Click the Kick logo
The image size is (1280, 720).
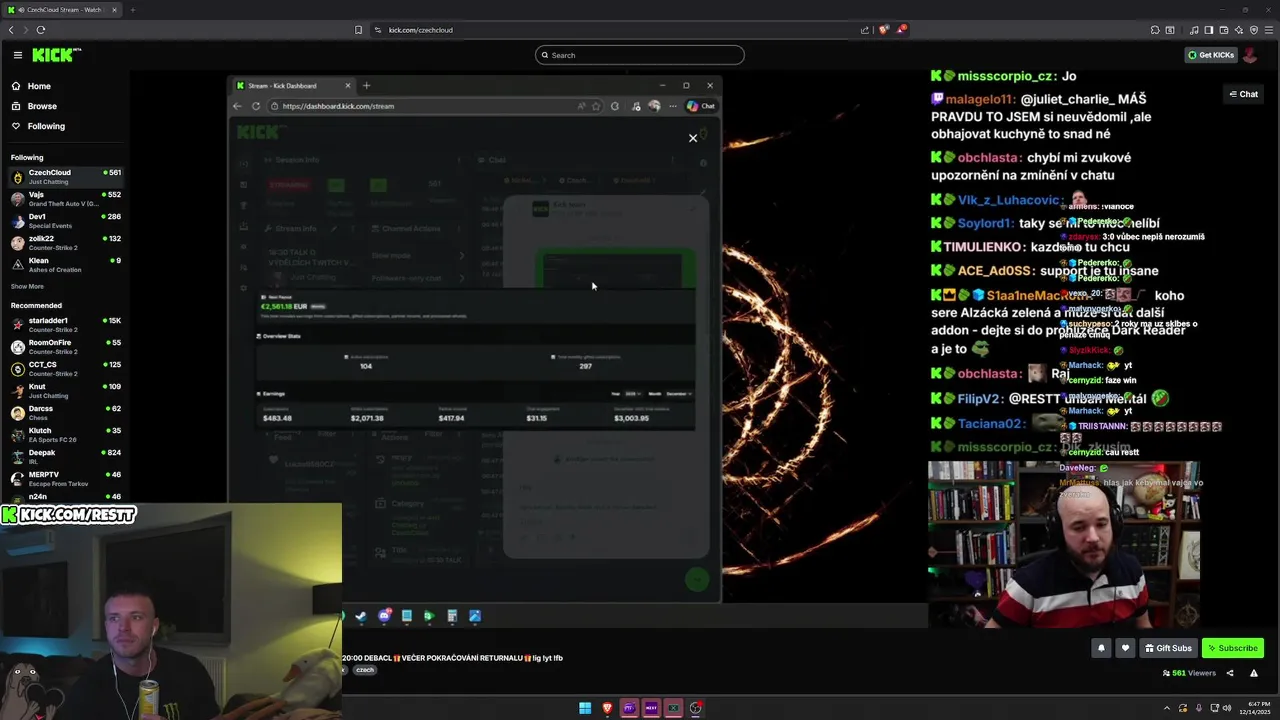[x=56, y=55]
